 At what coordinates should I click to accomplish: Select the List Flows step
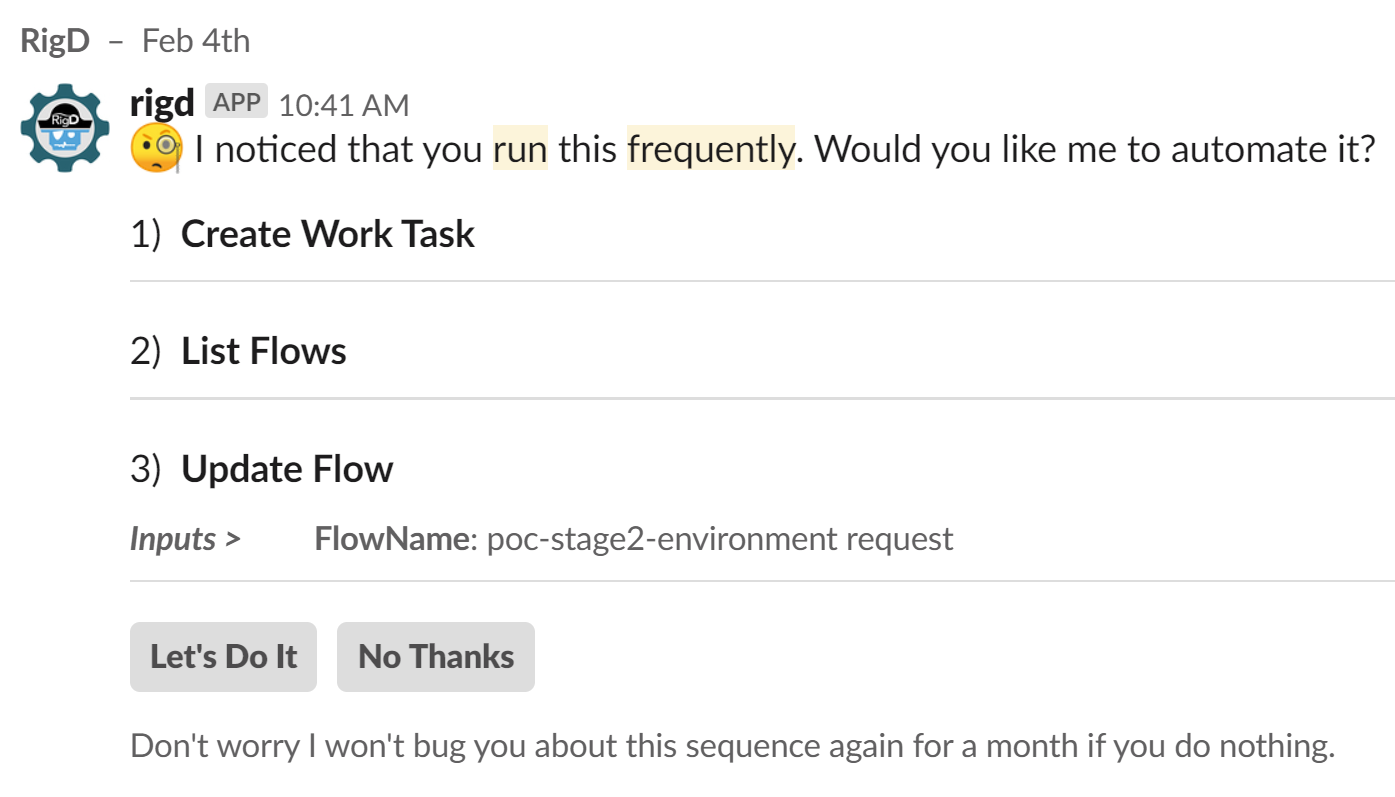click(x=263, y=351)
